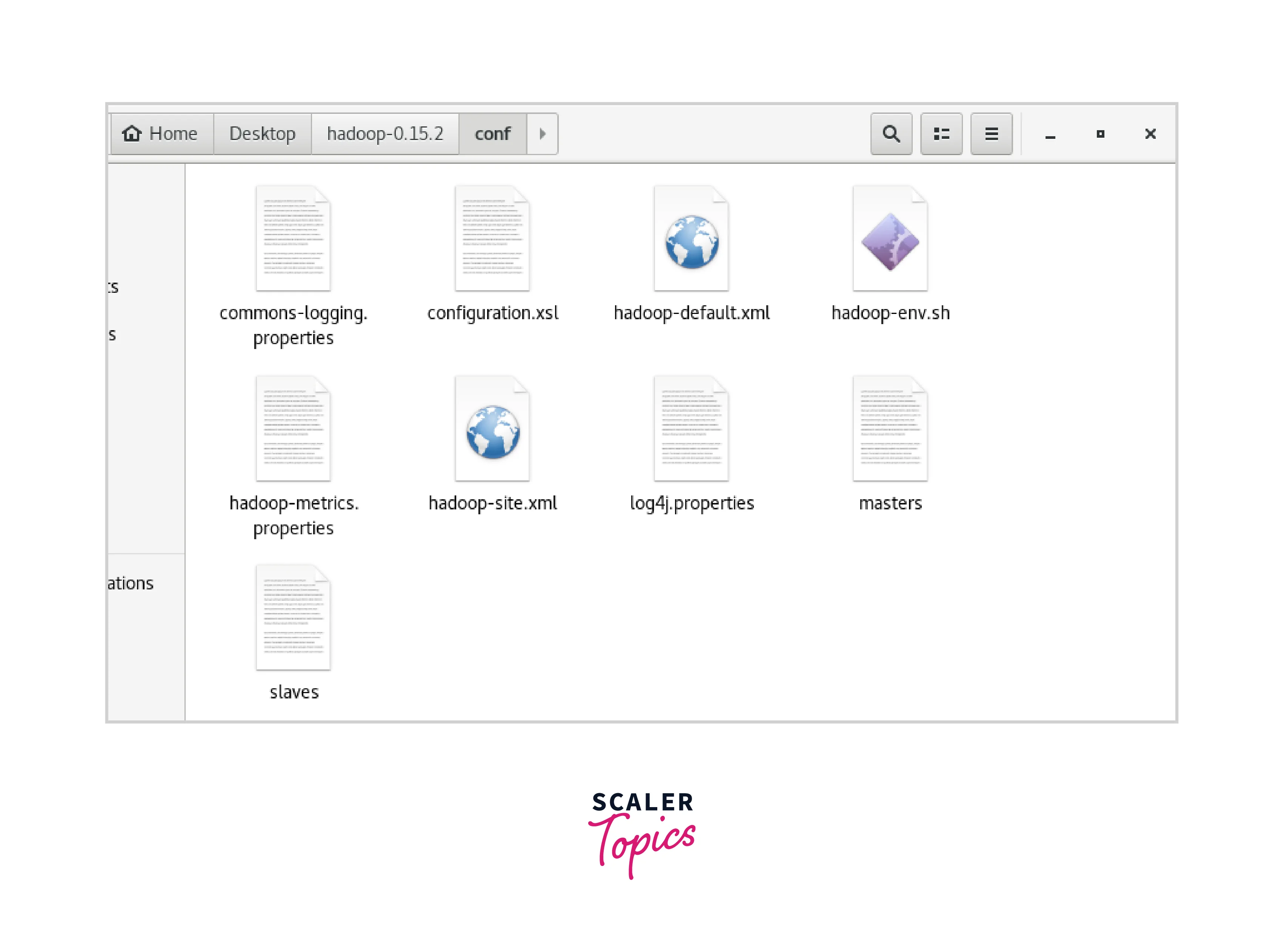Viewport: 1284px width, 952px height.
Task: Open the search magnifier button
Action: coord(891,134)
